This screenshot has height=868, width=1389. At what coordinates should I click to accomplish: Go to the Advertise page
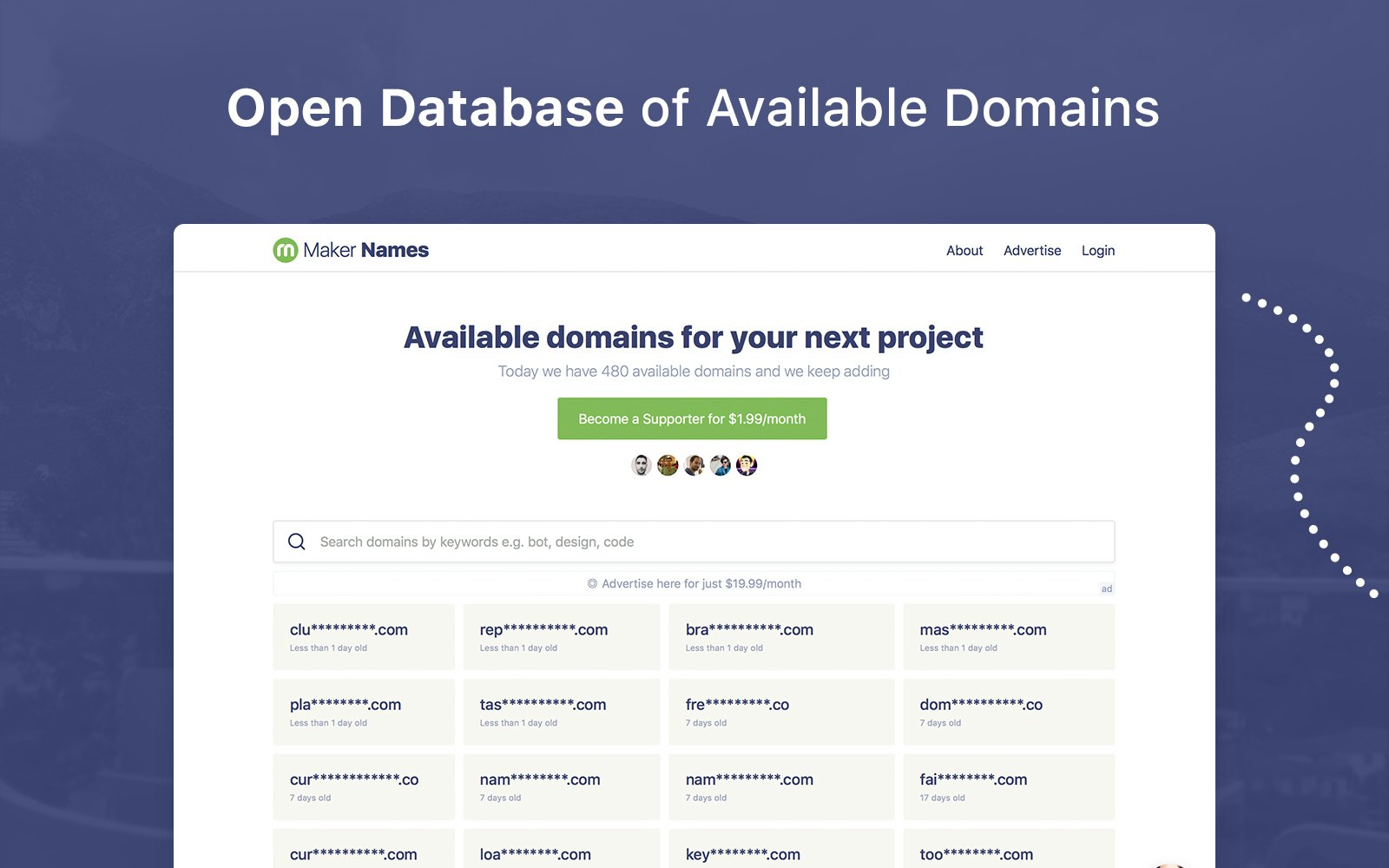click(x=1032, y=250)
